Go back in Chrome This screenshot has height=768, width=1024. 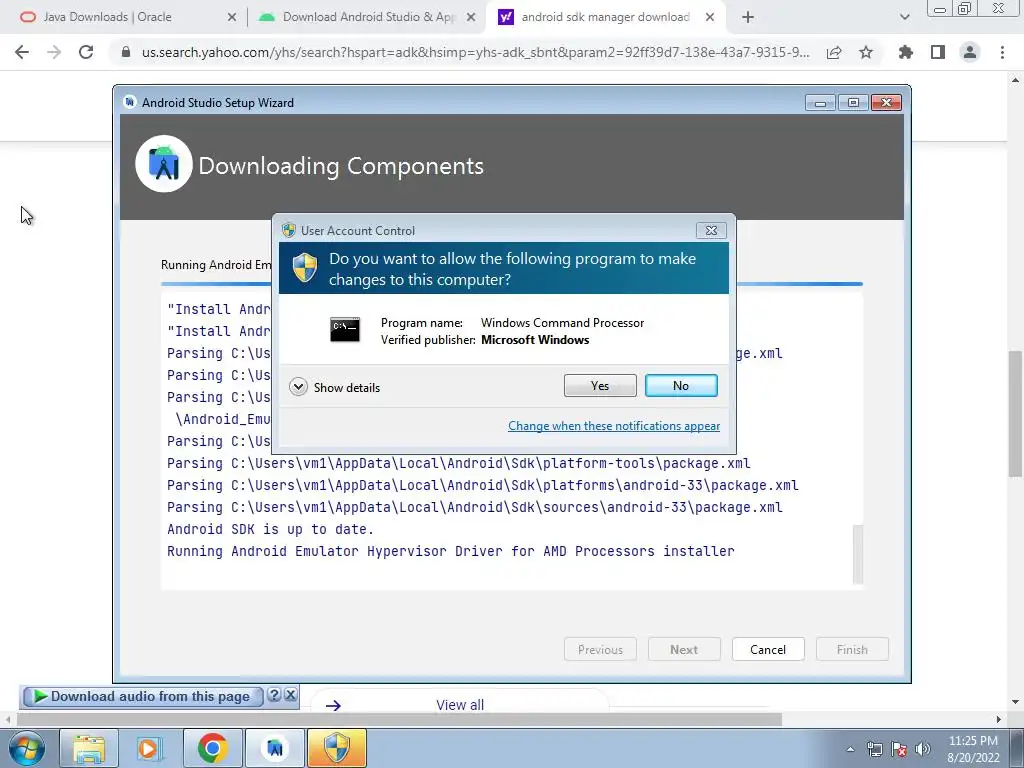click(x=22, y=52)
